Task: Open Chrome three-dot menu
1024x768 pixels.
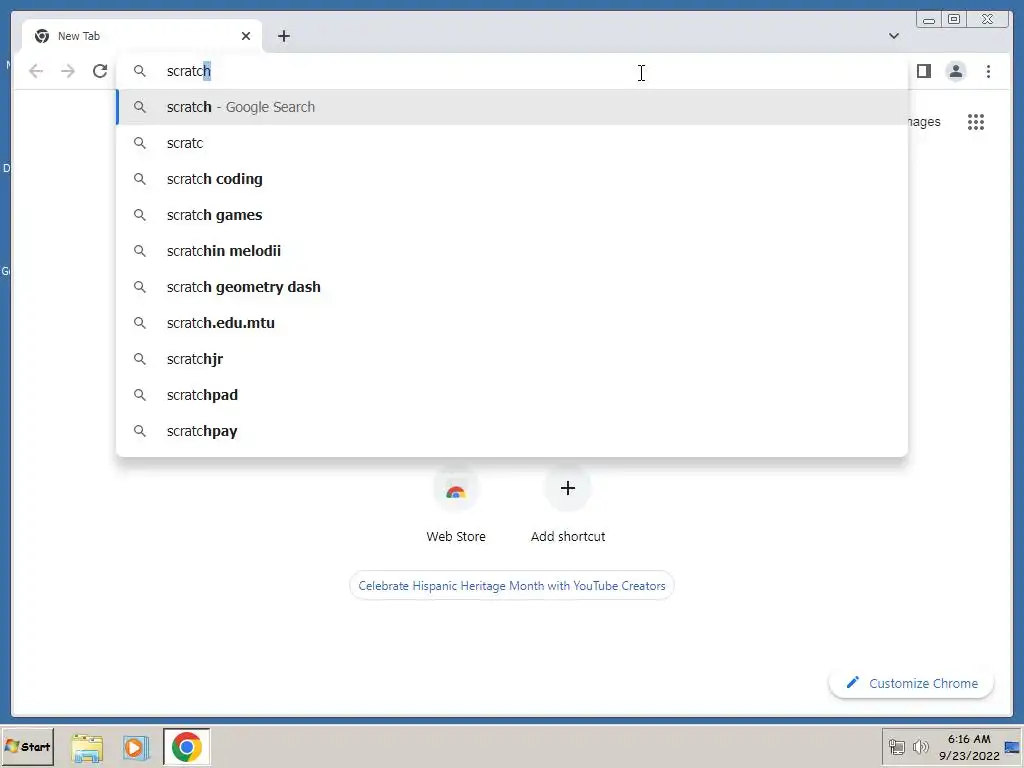Action: [988, 71]
